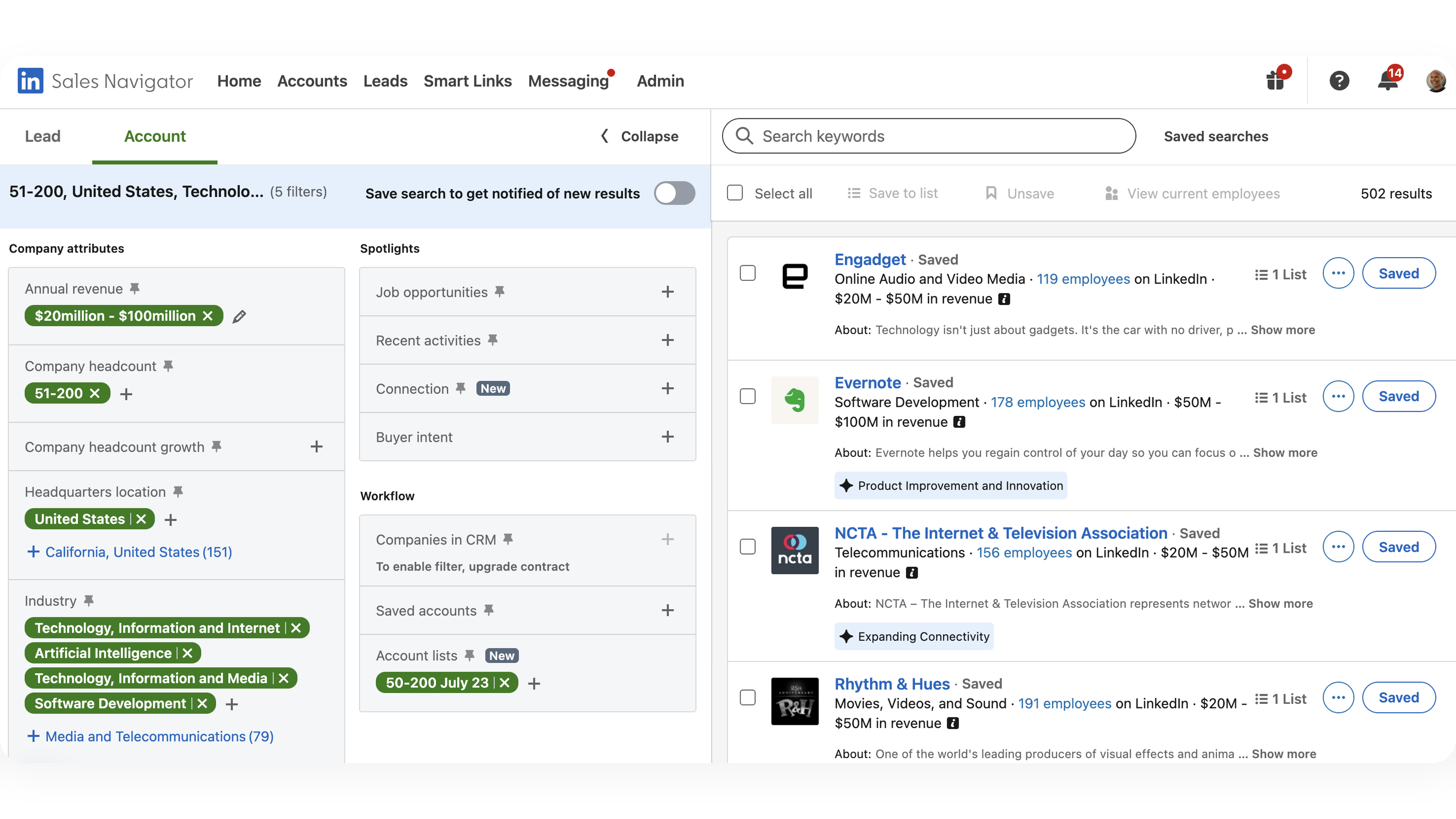
Task: Show more of NCTA description
Action: click(x=1280, y=603)
